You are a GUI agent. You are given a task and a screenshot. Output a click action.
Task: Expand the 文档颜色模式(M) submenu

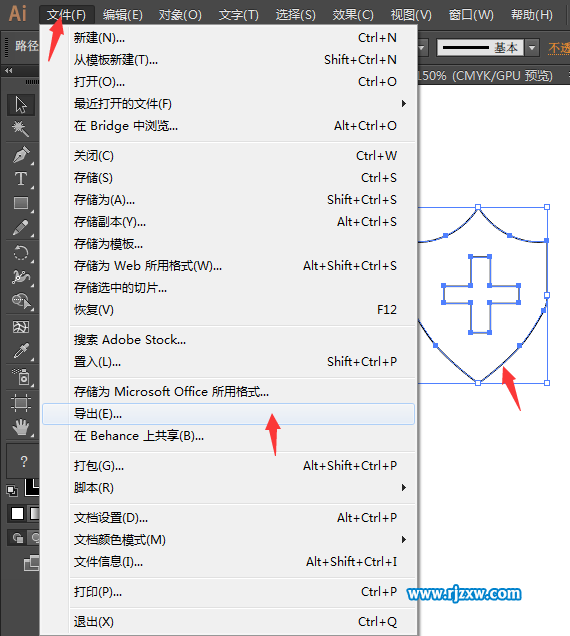229,540
